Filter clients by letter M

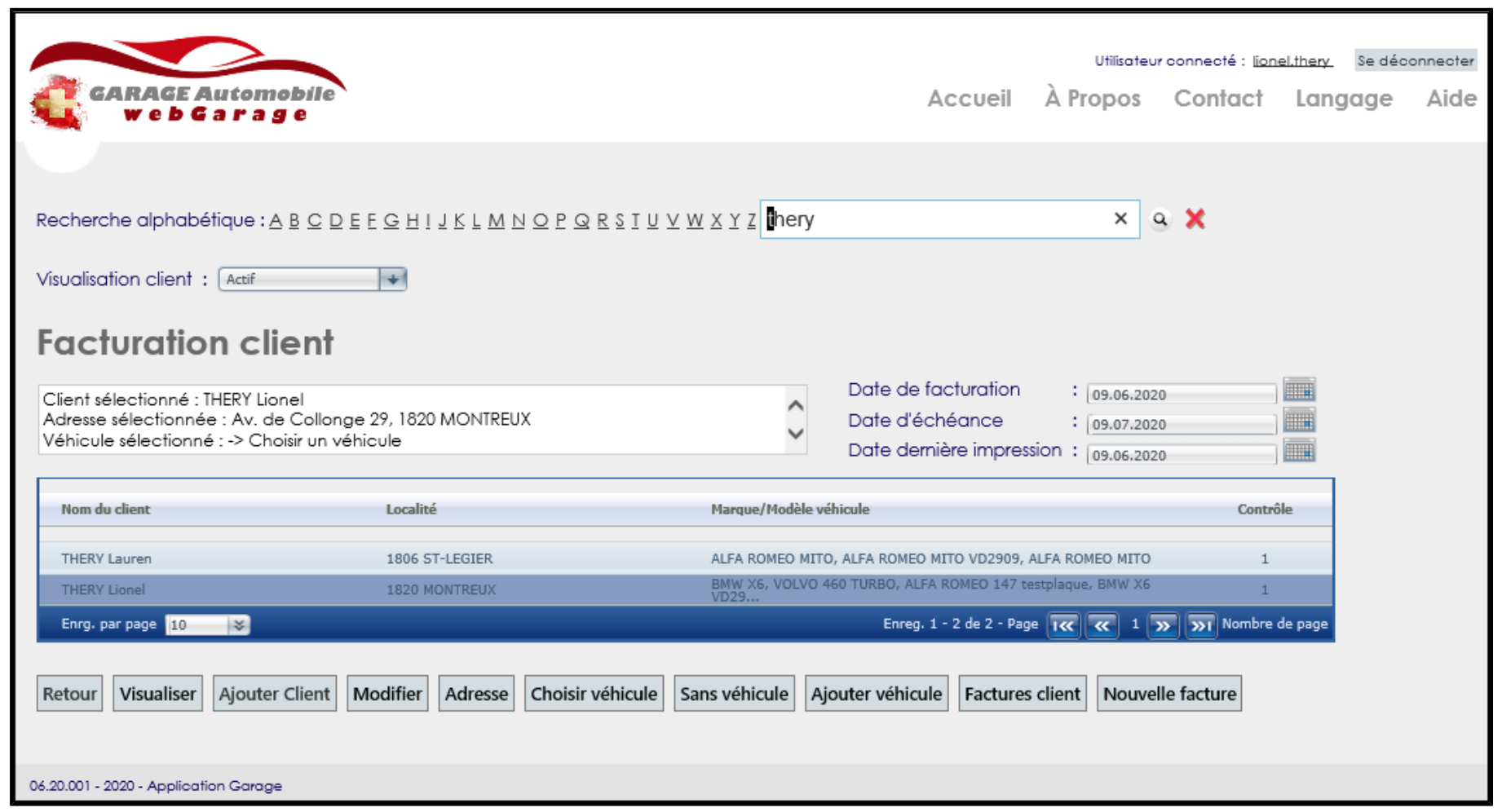click(496, 220)
